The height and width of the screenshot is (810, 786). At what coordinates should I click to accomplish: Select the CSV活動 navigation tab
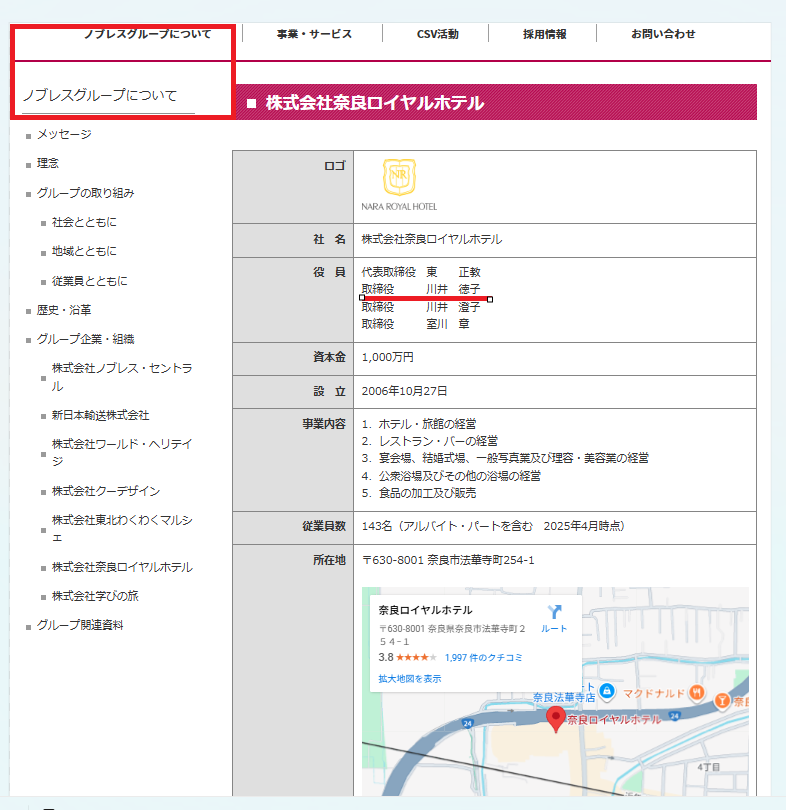tap(437, 34)
